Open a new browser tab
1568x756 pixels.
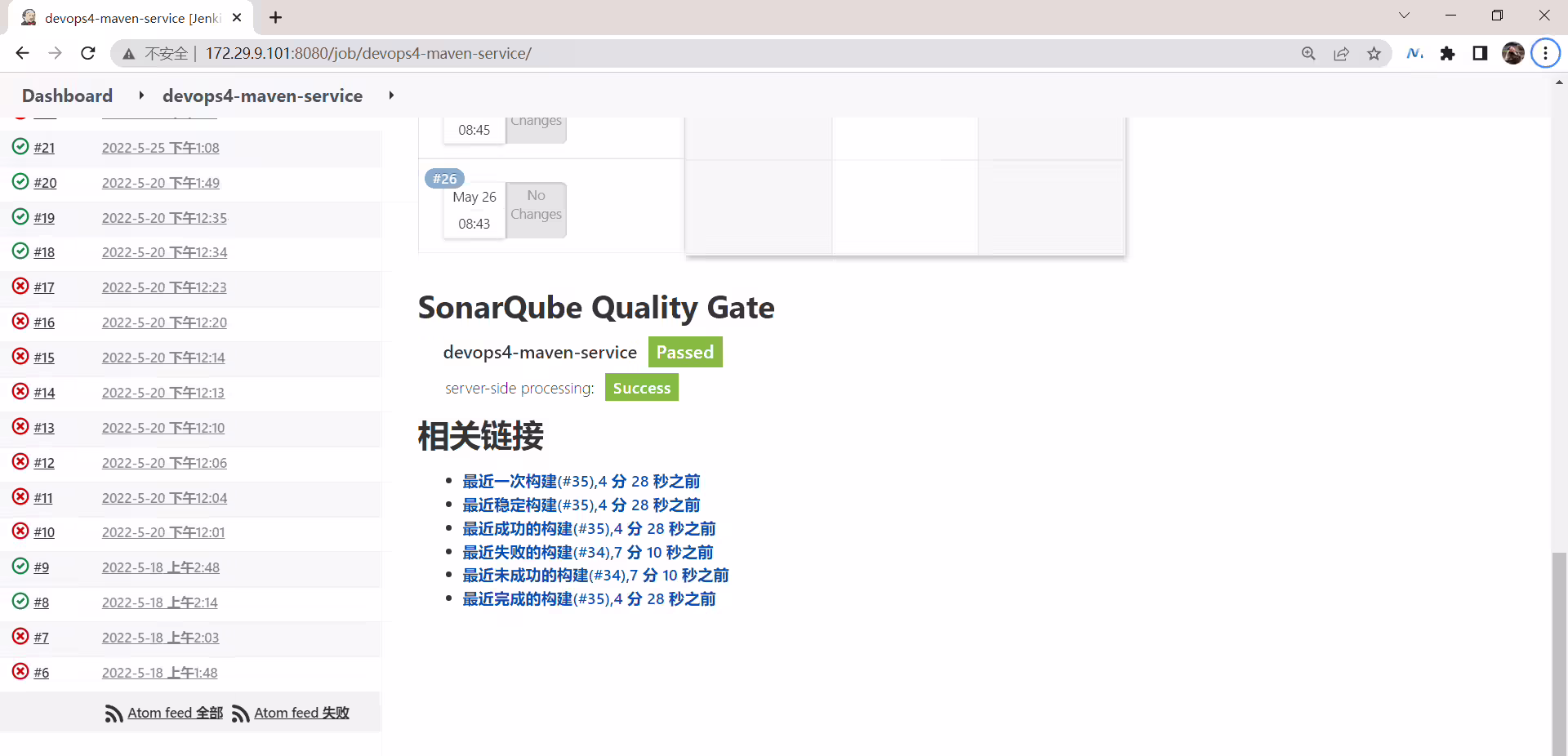276,17
